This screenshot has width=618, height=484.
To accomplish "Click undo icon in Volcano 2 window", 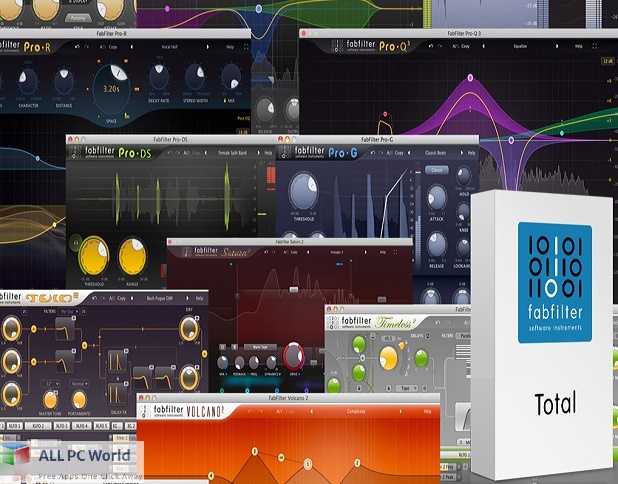I will pos(250,411).
